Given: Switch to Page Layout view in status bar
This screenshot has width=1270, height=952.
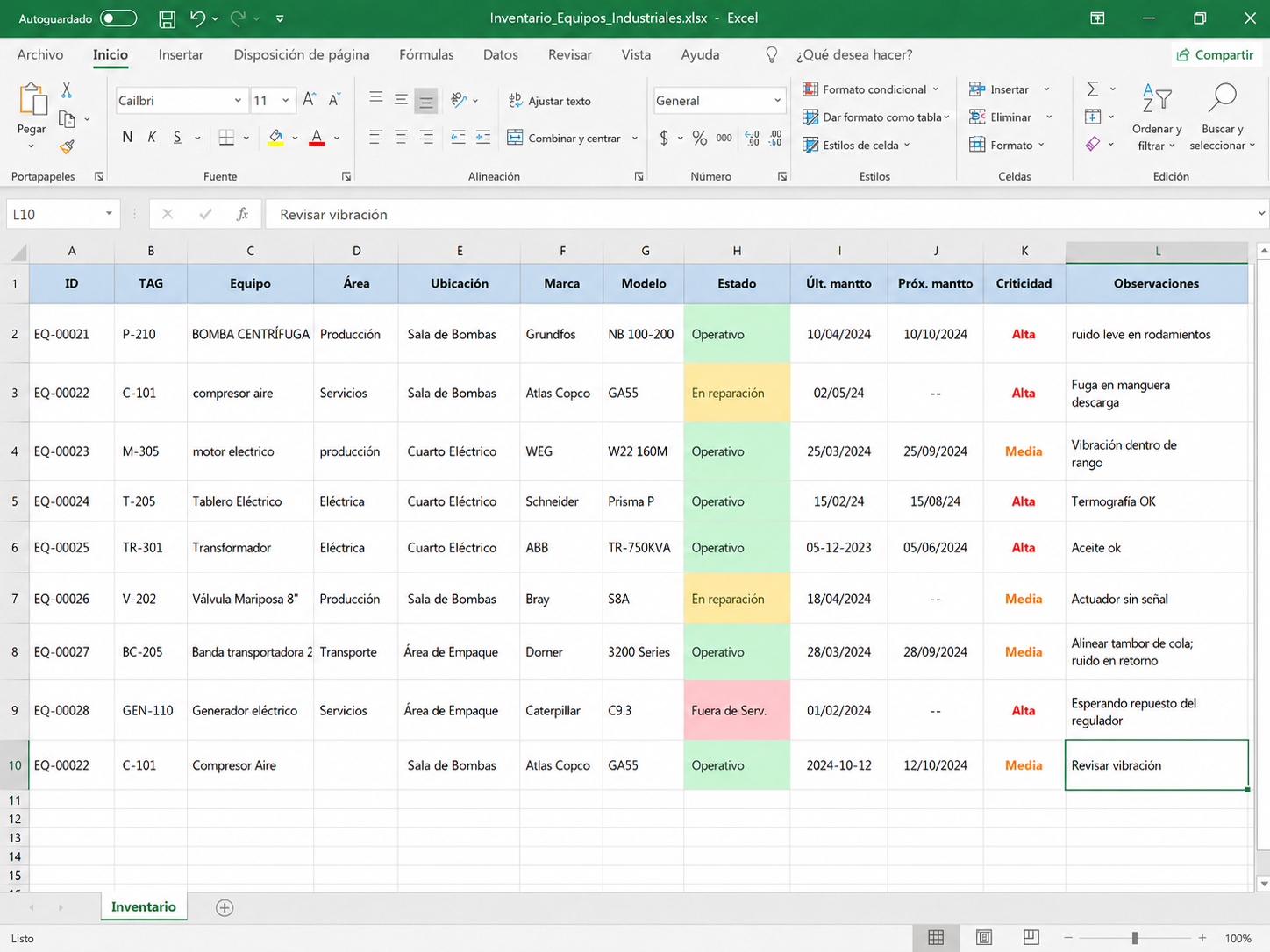Looking at the screenshot, I should [984, 938].
